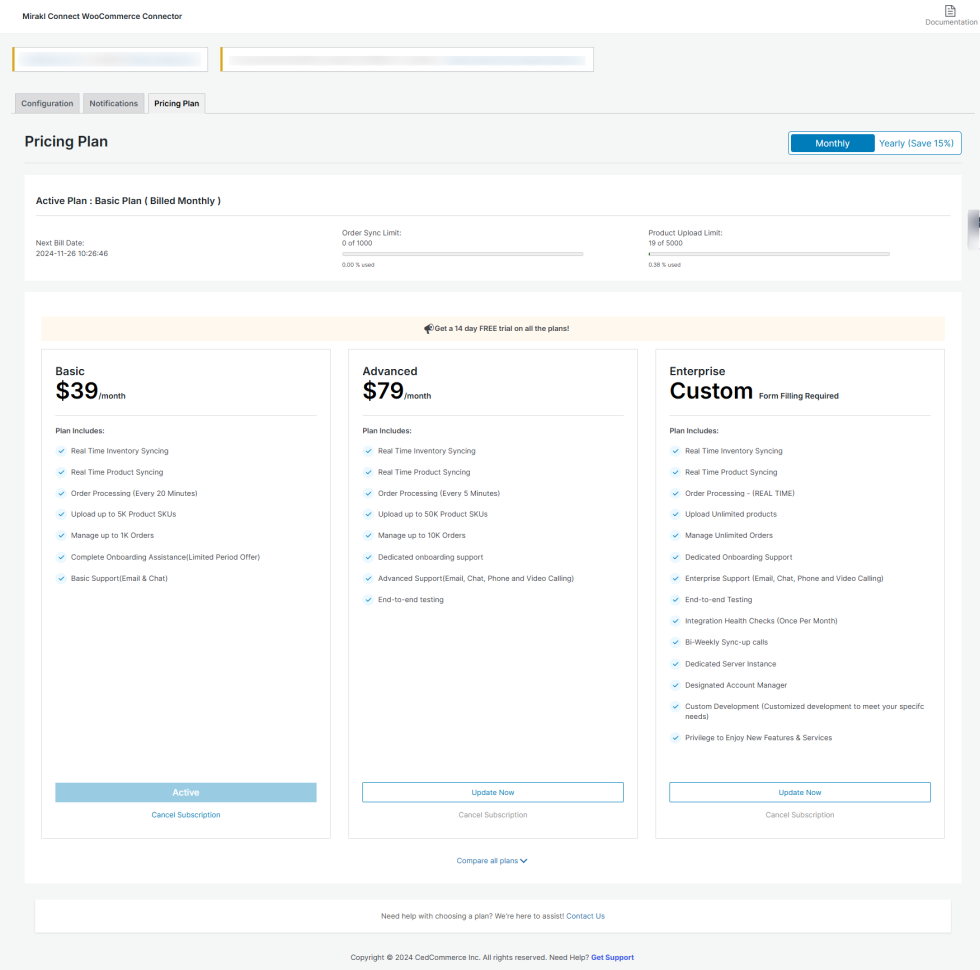
Task: Click checkmark beside Order Processing (Every 5 Minutes)
Action: 368,493
